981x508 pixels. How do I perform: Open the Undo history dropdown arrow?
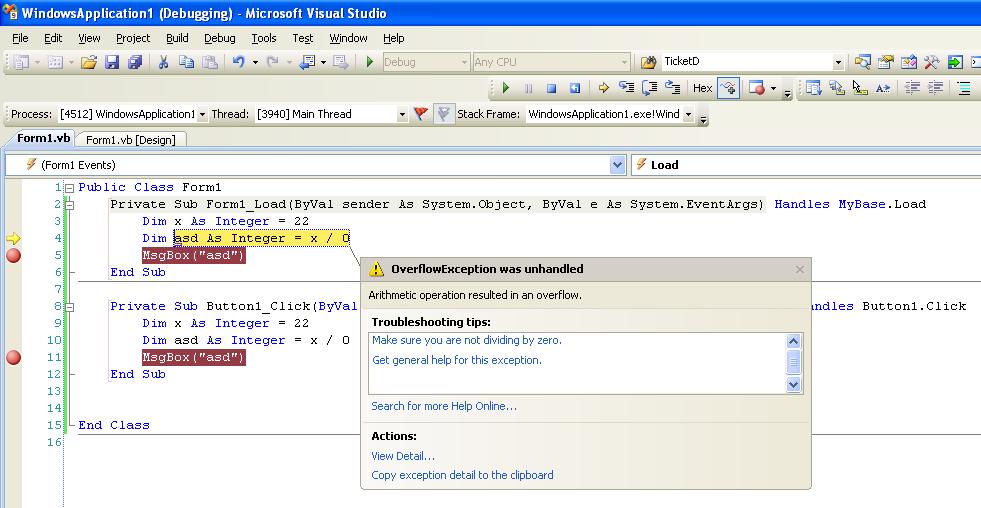255,62
